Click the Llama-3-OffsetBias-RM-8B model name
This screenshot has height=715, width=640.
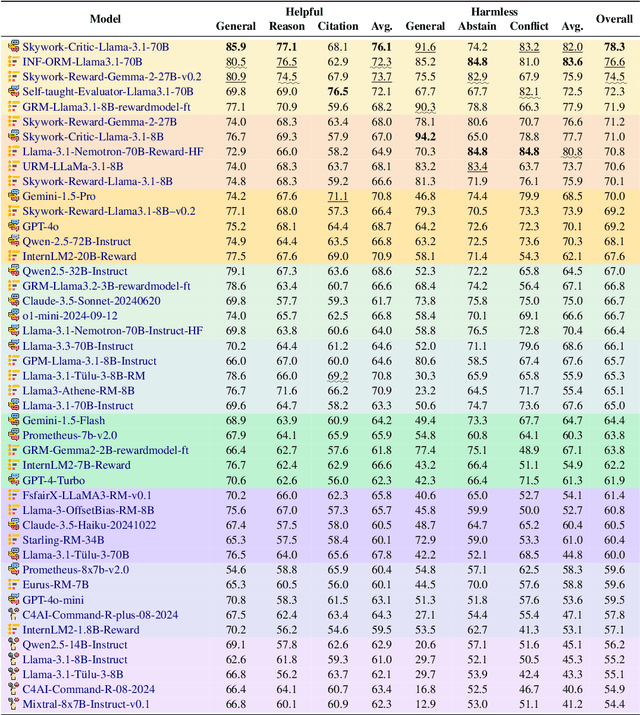click(88, 510)
